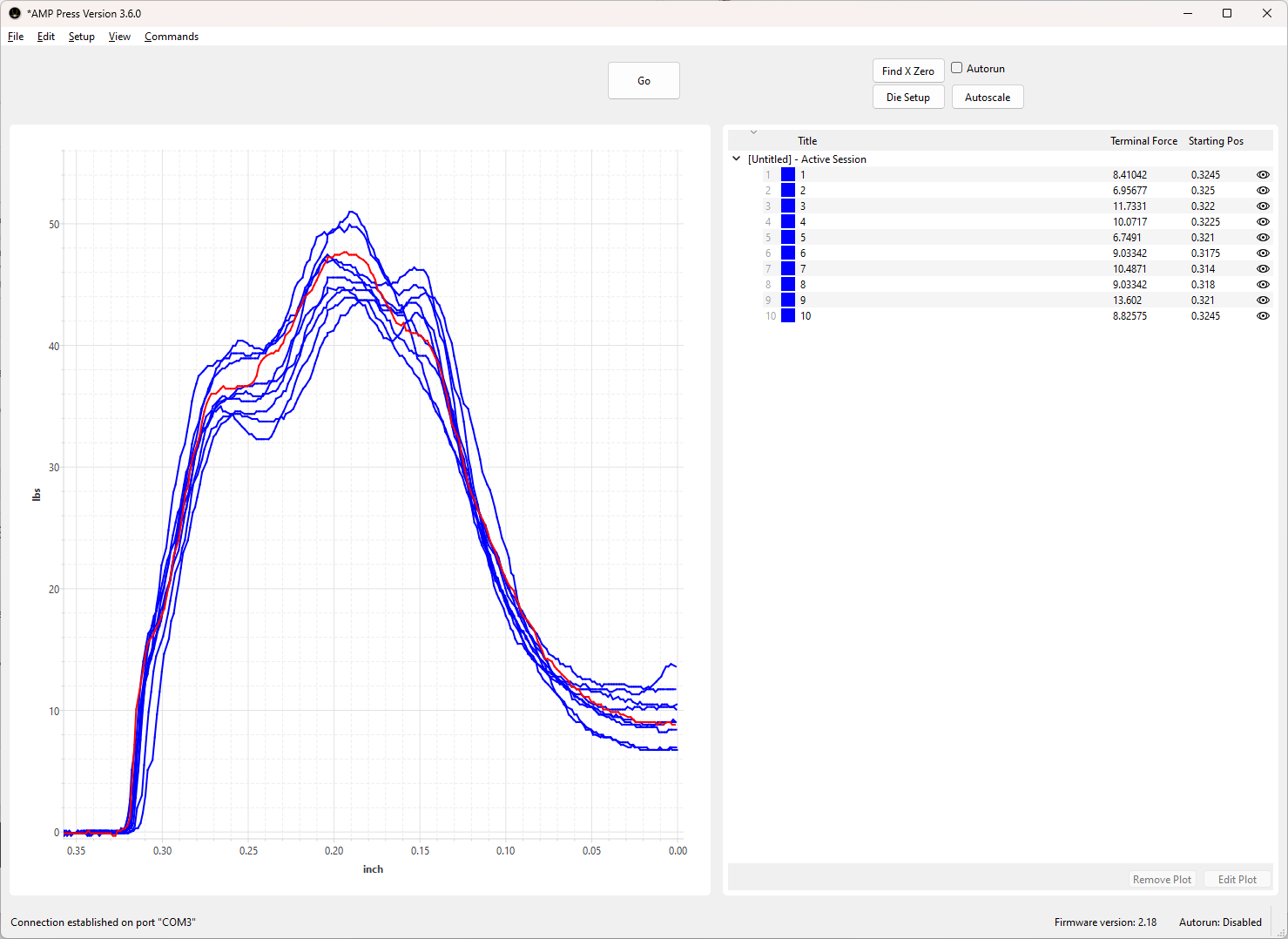This screenshot has width=1288, height=939.
Task: Hide plot 9 with its eye icon
Action: (x=1263, y=301)
